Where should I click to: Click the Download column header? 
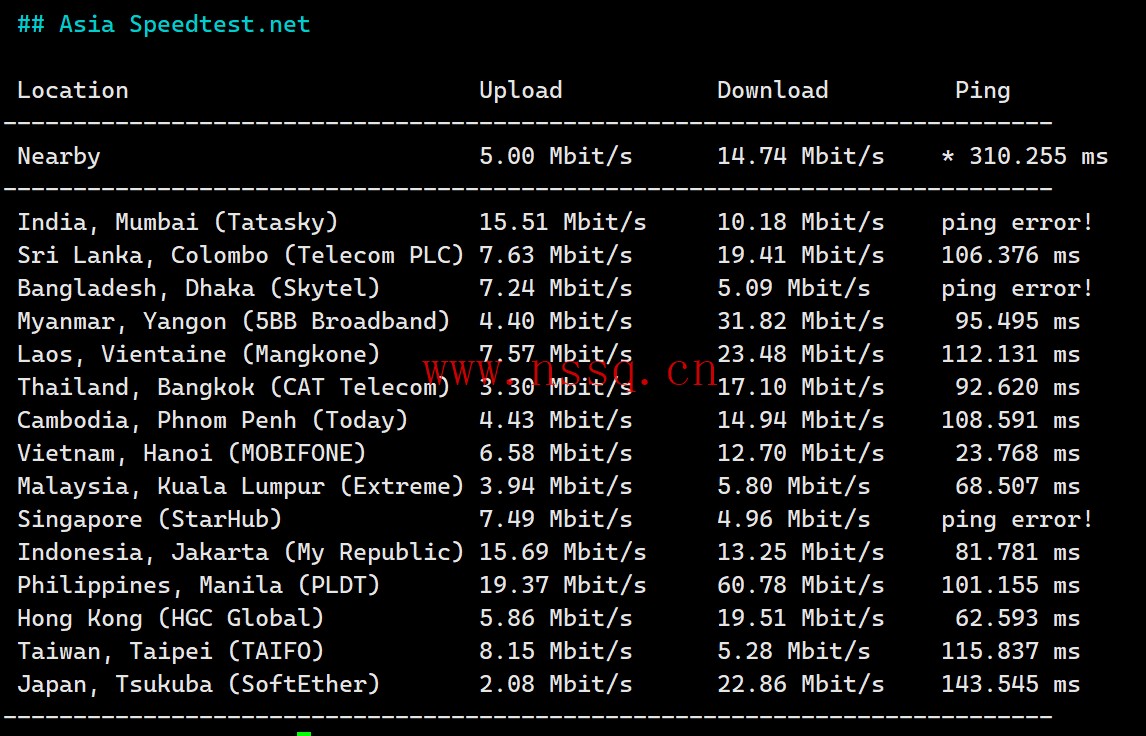point(773,90)
